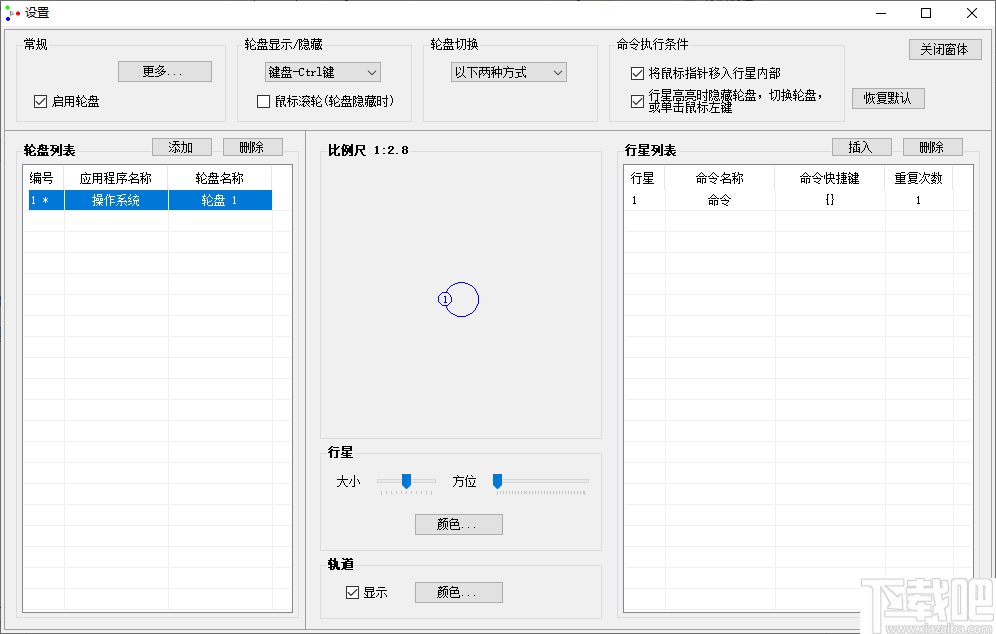Open the 以下两种方式 switching dropdown

507,72
